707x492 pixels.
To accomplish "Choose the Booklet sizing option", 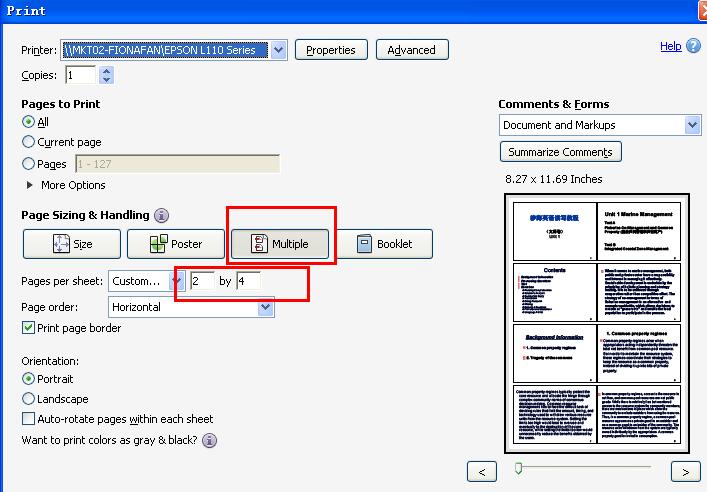I will point(384,244).
